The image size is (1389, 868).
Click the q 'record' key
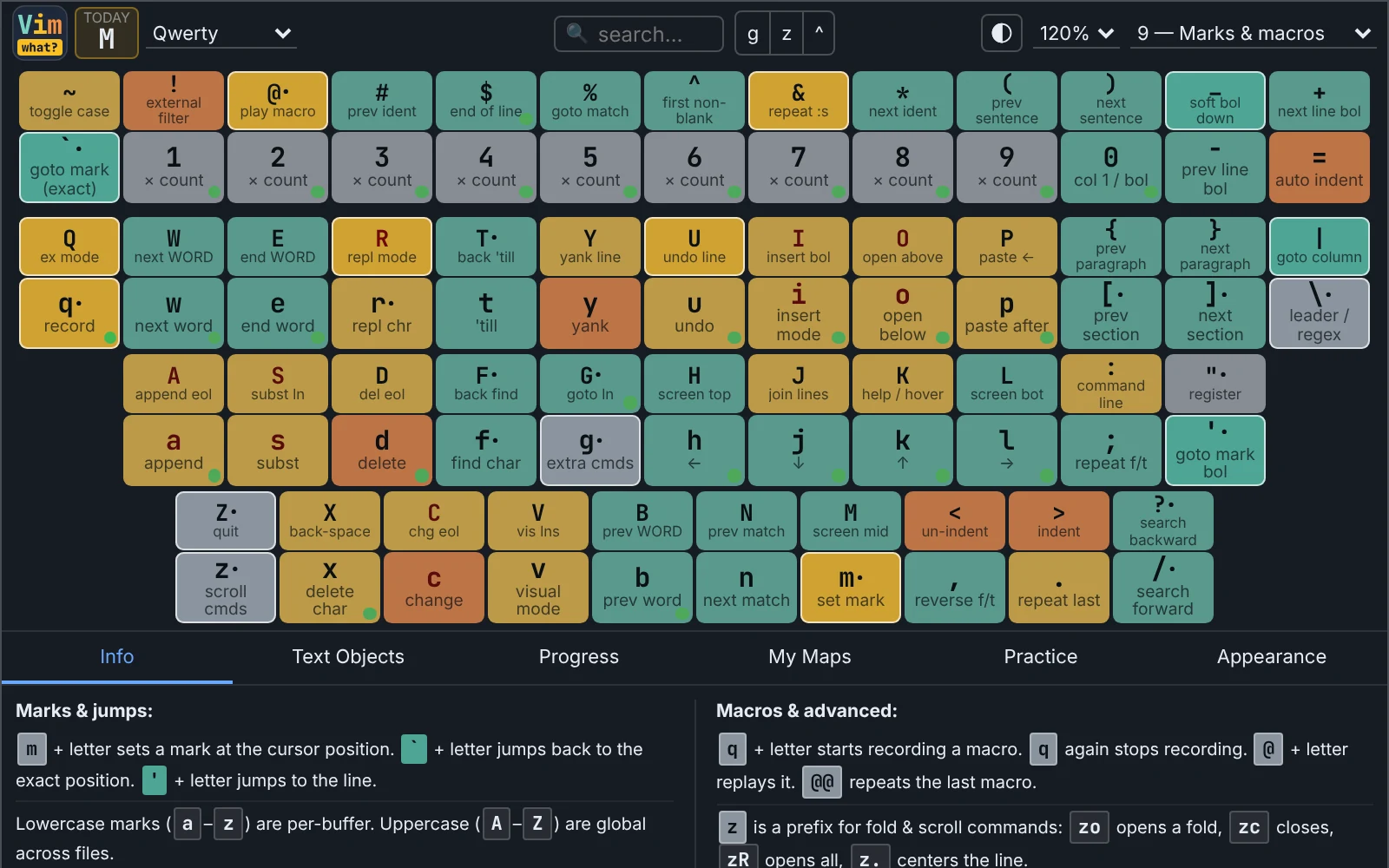(69, 313)
